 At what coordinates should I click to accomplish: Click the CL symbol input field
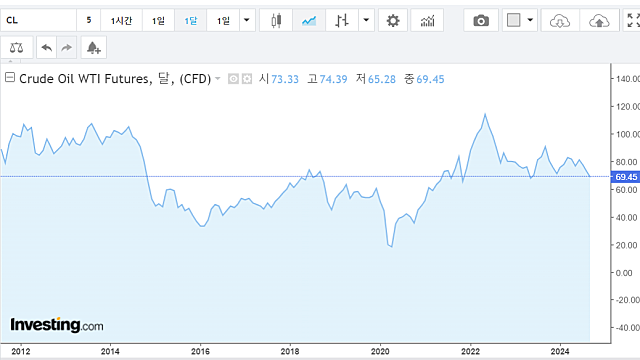coord(39,20)
